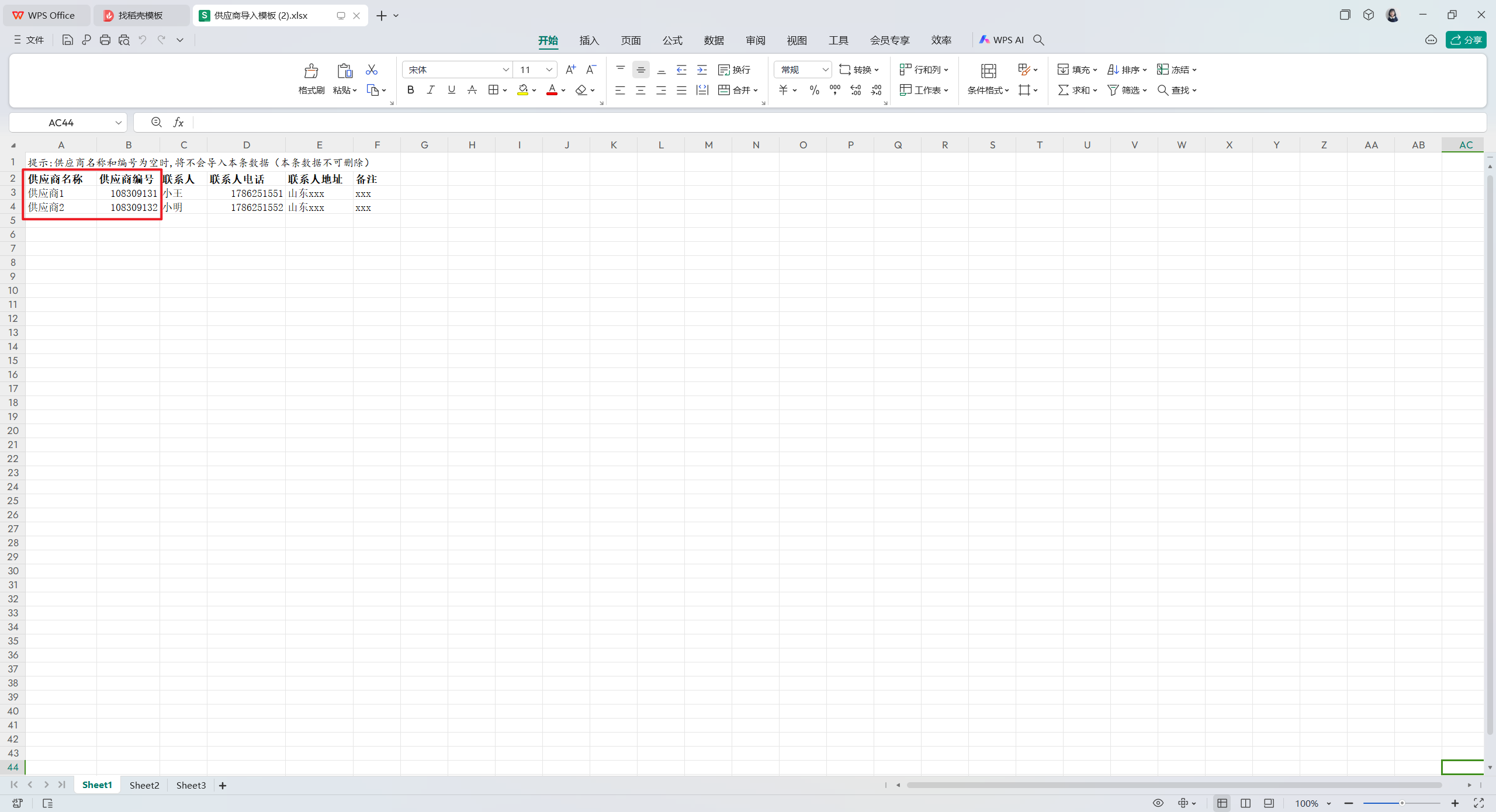Image resolution: width=1496 pixels, height=812 pixels.
Task: Increase font size with the A+ icon
Action: click(571, 70)
